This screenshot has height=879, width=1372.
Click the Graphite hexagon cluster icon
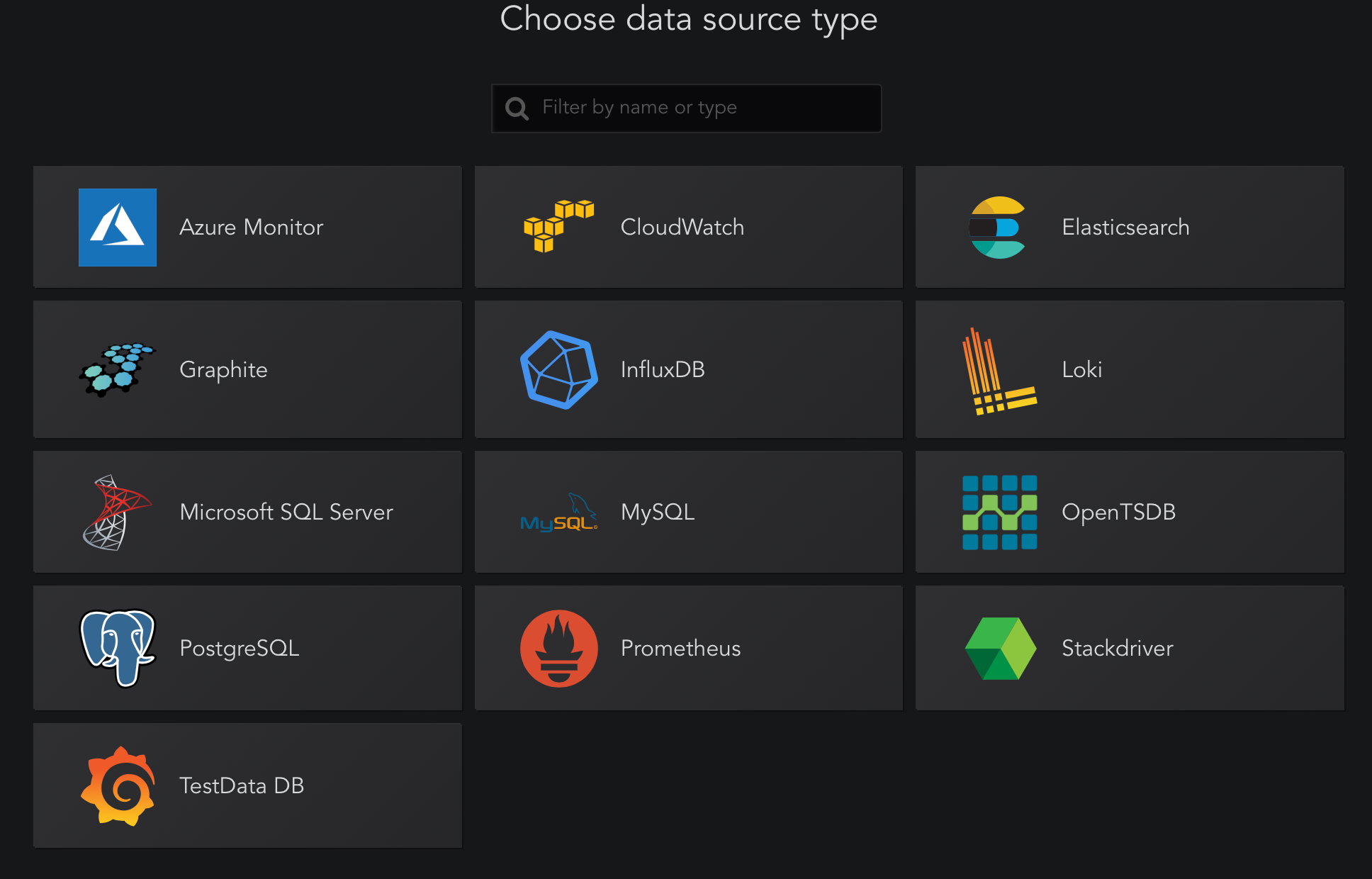point(117,369)
